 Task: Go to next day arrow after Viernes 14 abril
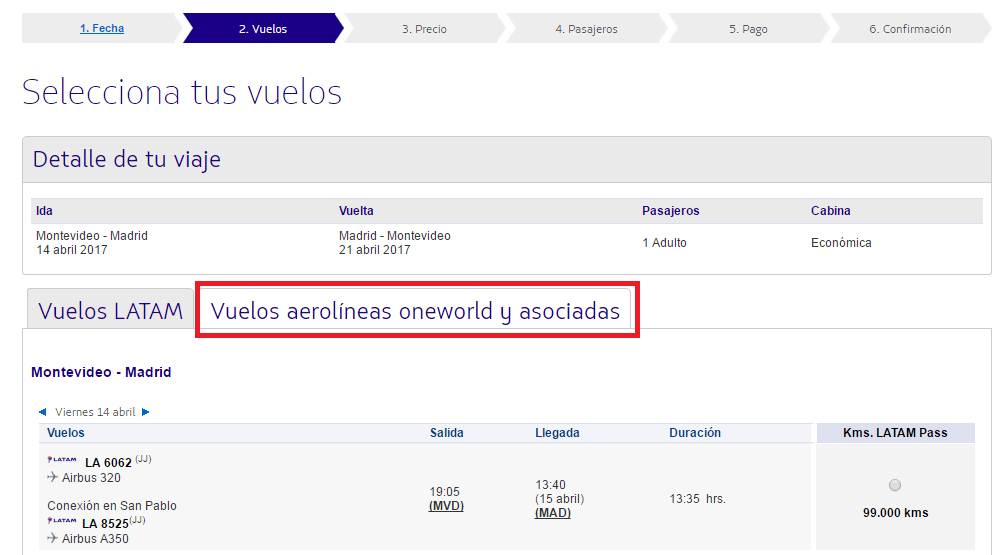(146, 412)
